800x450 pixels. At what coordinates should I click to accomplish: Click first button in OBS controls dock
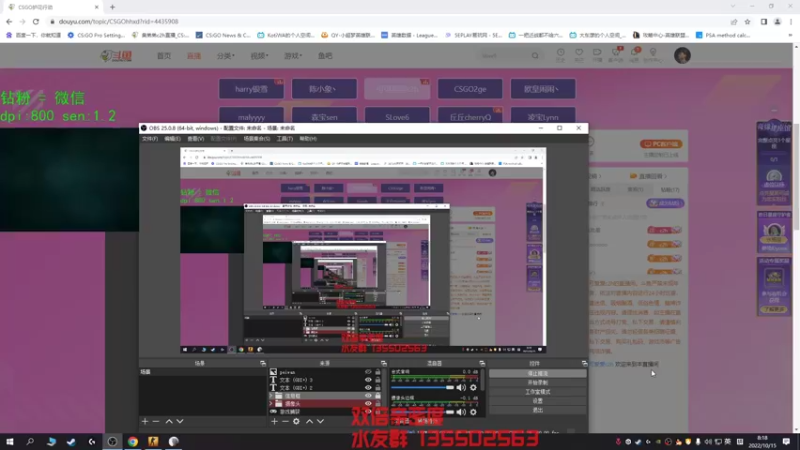pos(537,373)
